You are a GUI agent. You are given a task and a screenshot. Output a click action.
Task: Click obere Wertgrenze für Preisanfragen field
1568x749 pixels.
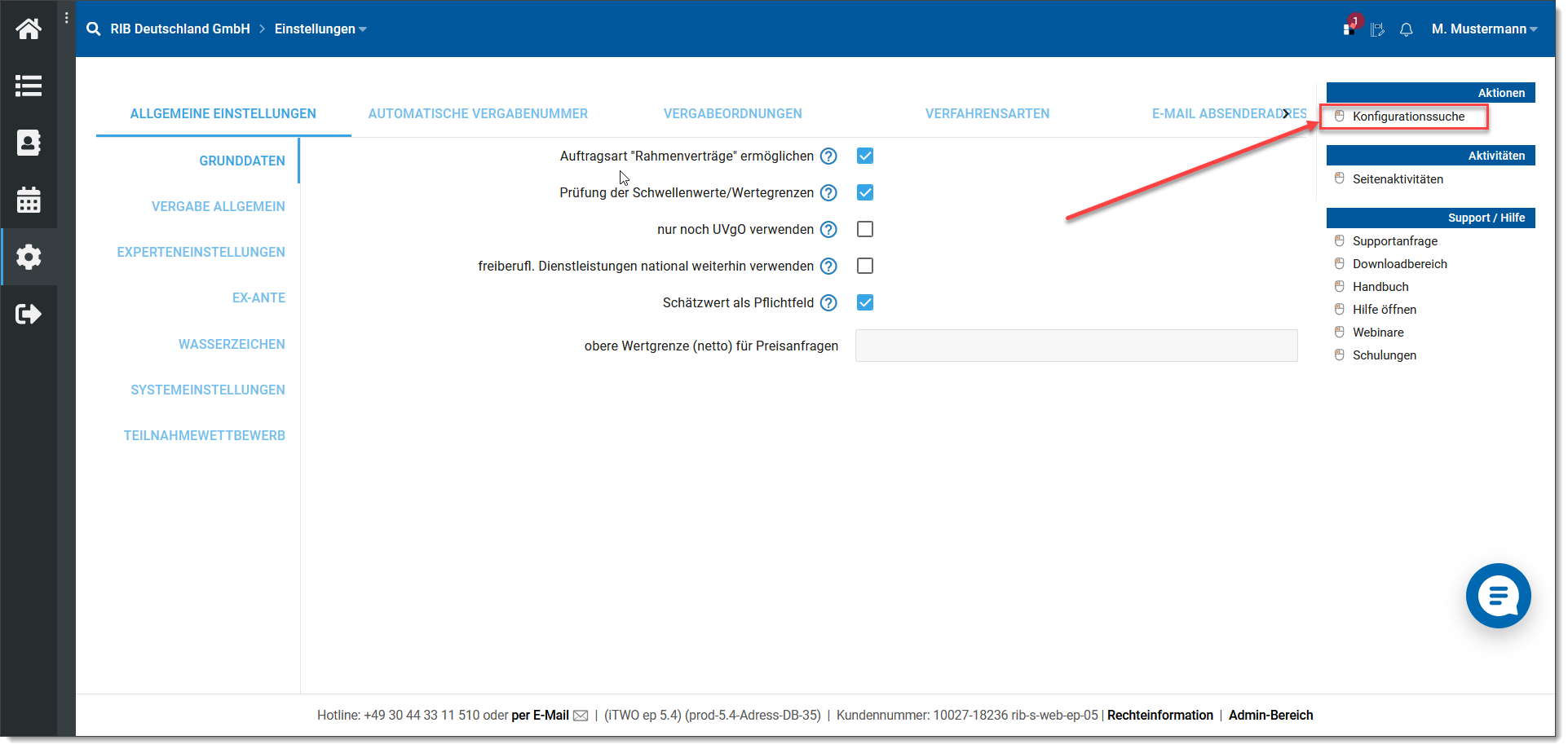pos(1076,346)
